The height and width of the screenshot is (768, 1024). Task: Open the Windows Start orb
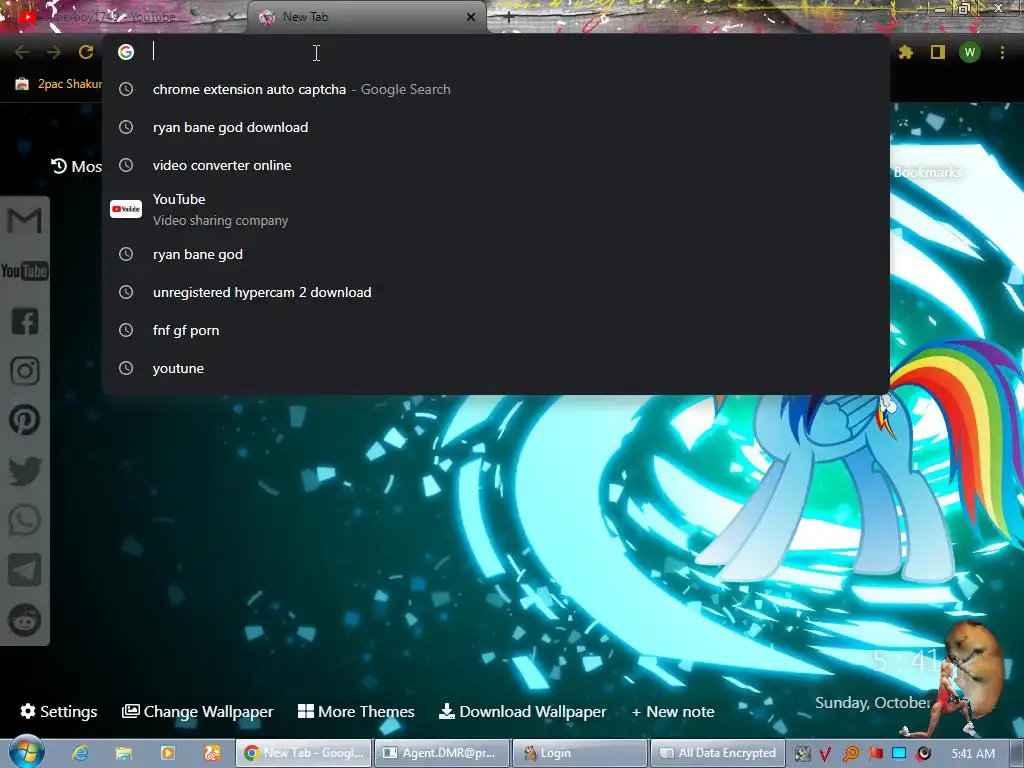click(x=26, y=752)
